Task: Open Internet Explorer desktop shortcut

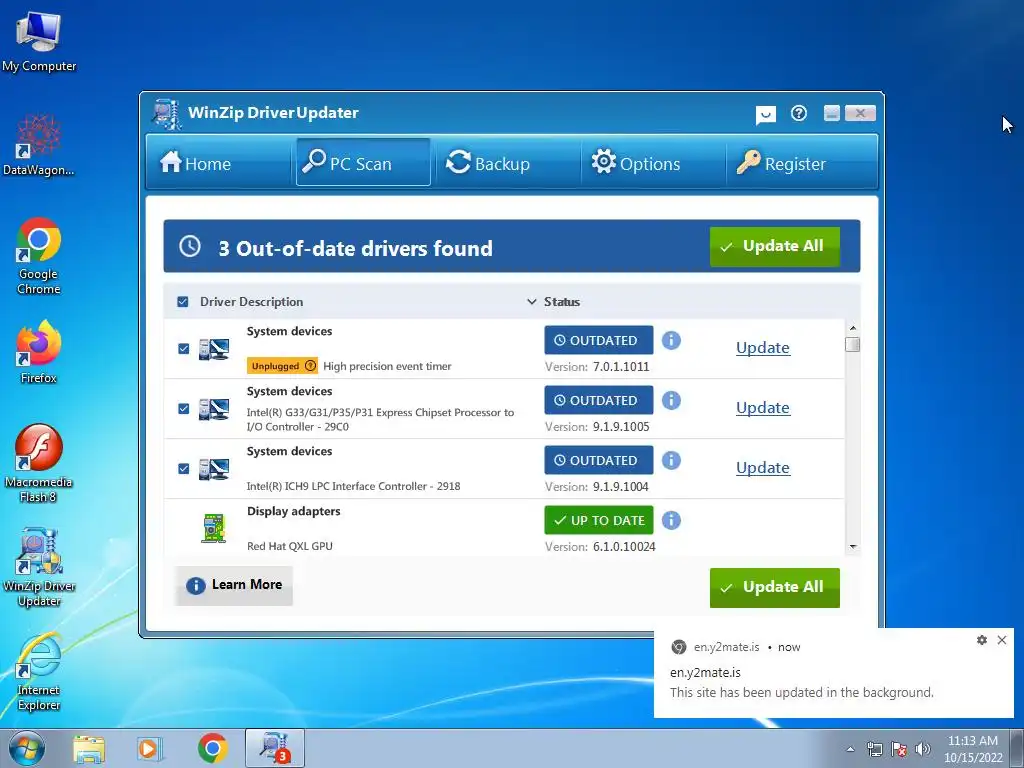Action: coord(39,673)
